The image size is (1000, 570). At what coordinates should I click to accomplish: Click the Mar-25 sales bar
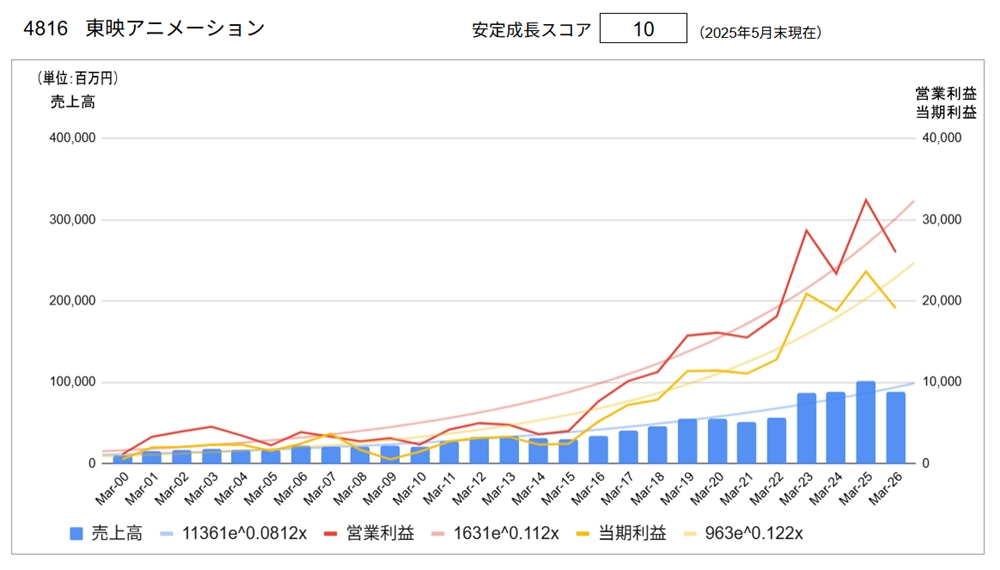[x=865, y=422]
